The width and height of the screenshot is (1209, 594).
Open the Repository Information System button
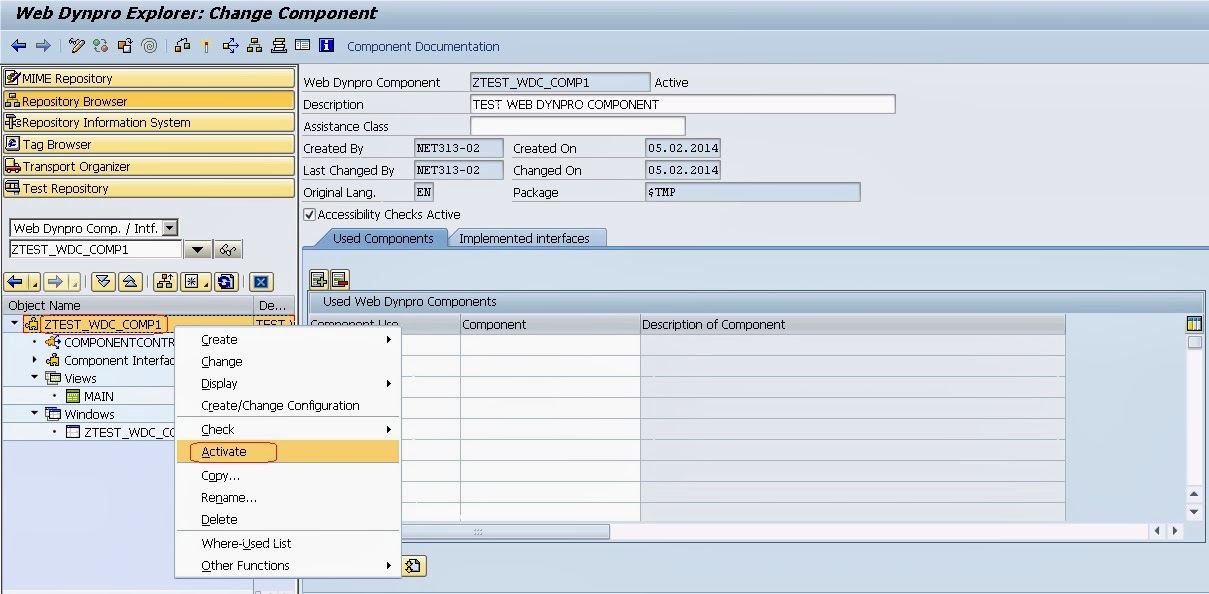coord(148,123)
